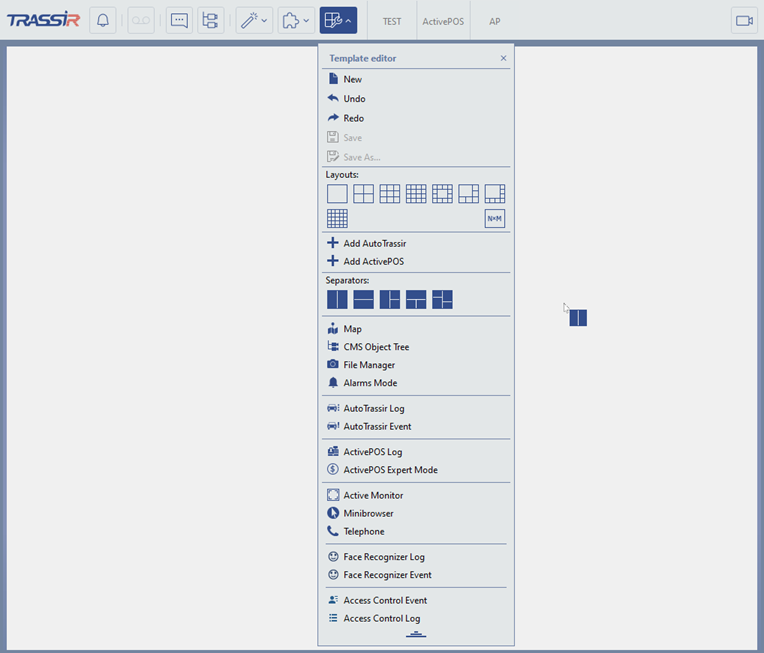The width and height of the screenshot is (764, 653).
Task: Open the messages chat bubble icon
Action: coord(180,21)
